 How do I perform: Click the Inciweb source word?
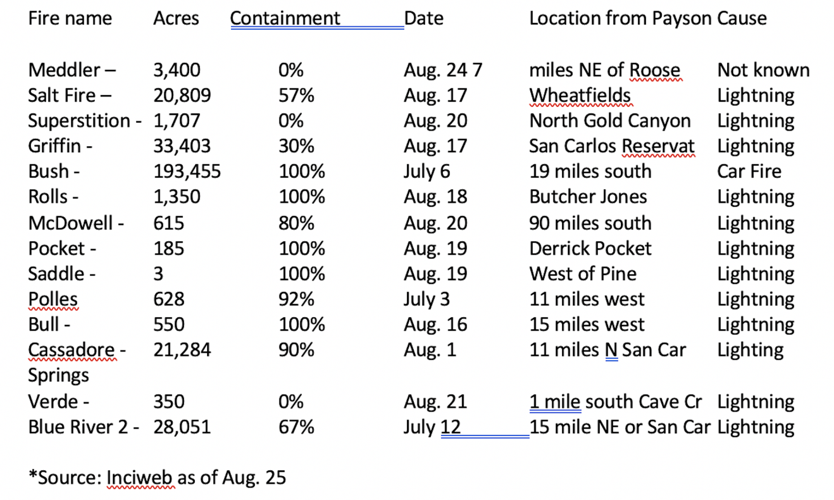click(139, 478)
